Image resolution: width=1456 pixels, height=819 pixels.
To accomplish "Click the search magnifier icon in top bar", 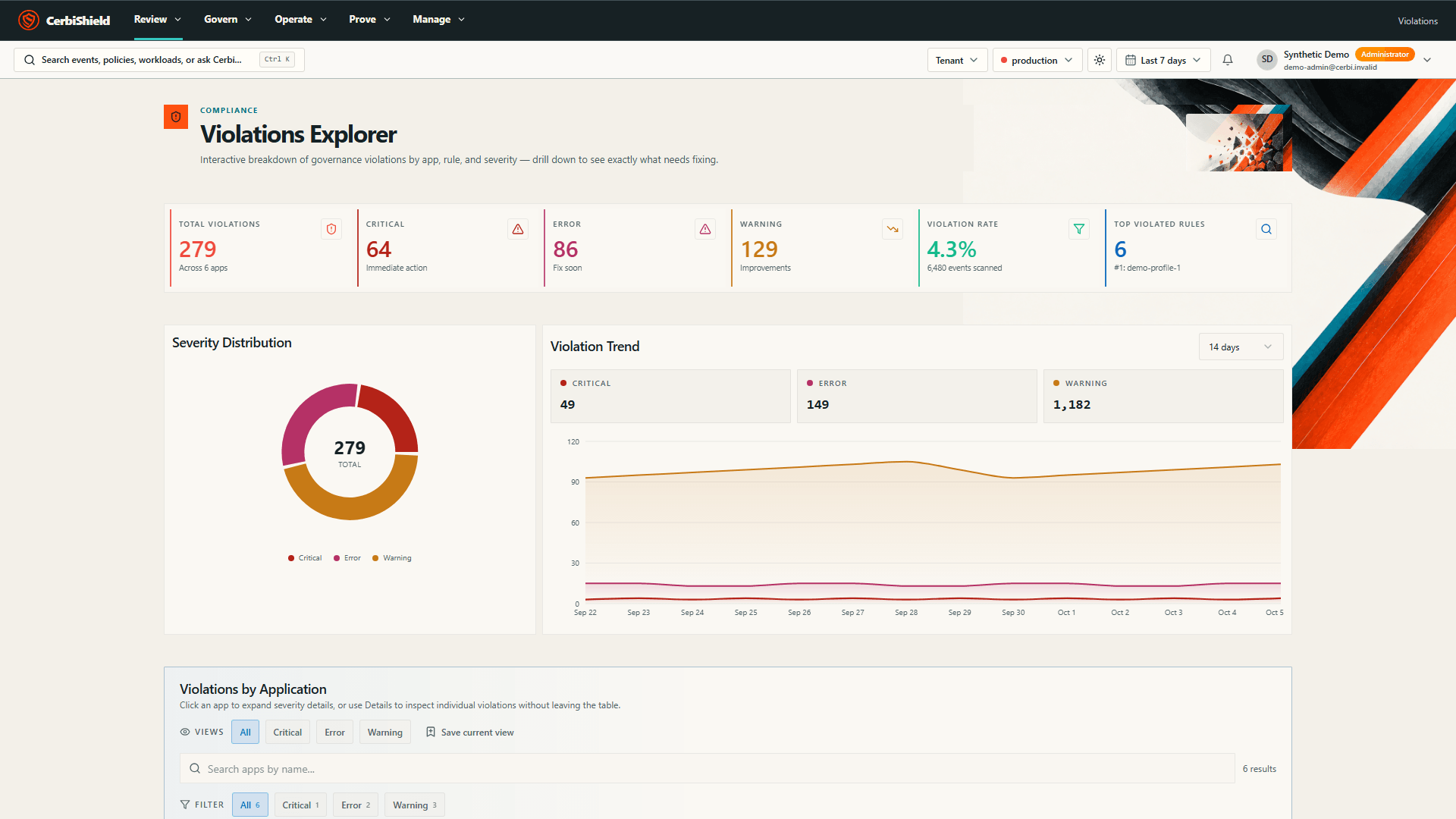I will point(30,60).
